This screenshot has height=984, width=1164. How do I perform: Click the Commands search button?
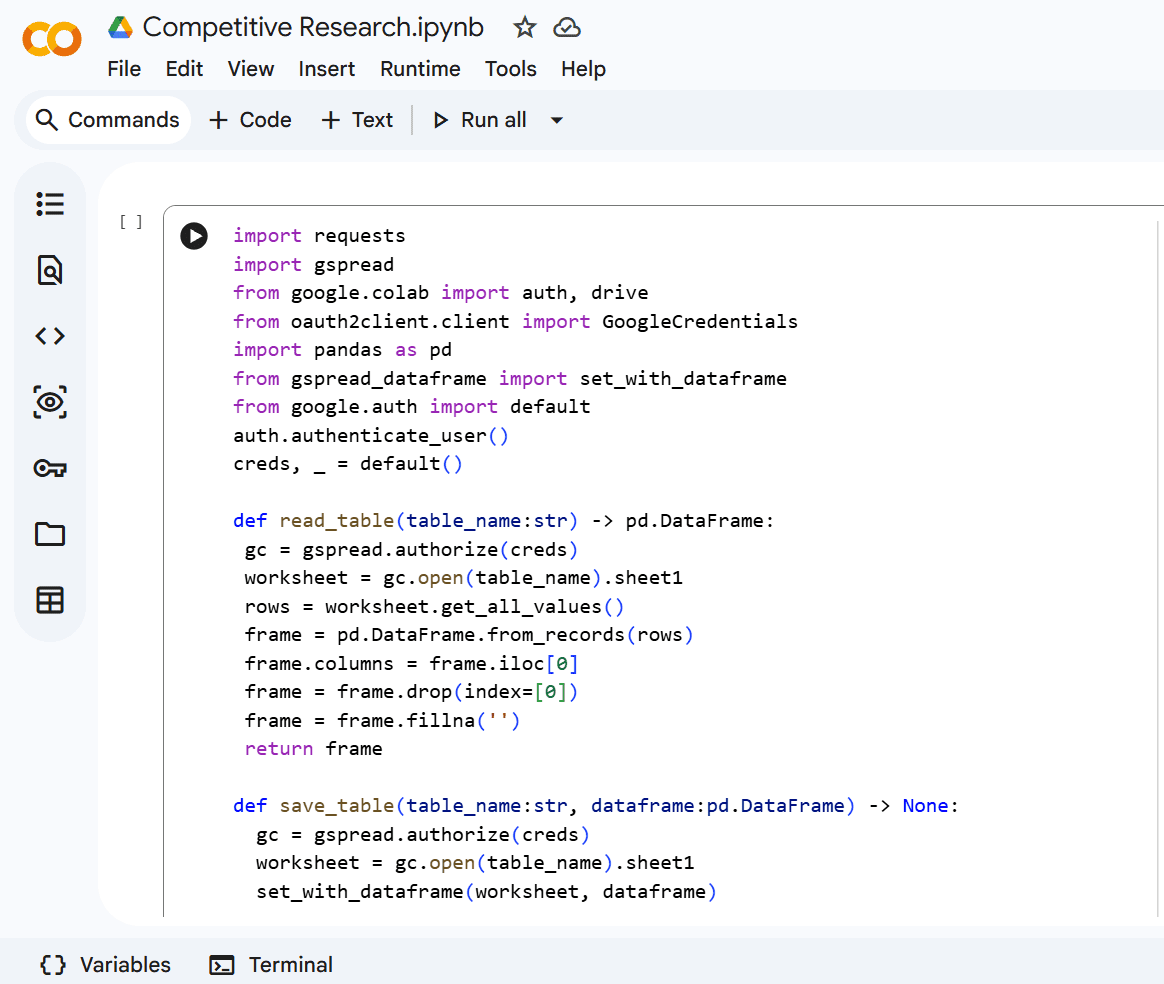pyautogui.click(x=108, y=120)
